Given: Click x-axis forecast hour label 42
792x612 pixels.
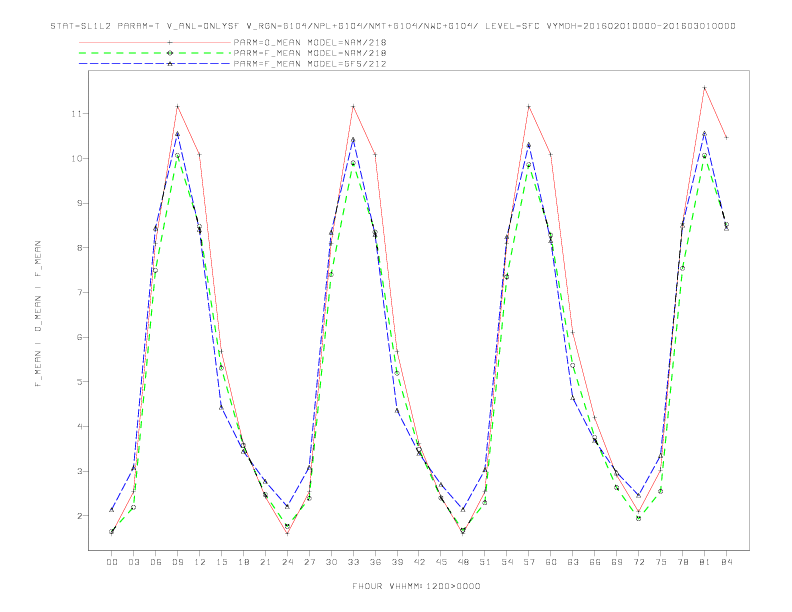Looking at the screenshot, I should click(x=419, y=562).
